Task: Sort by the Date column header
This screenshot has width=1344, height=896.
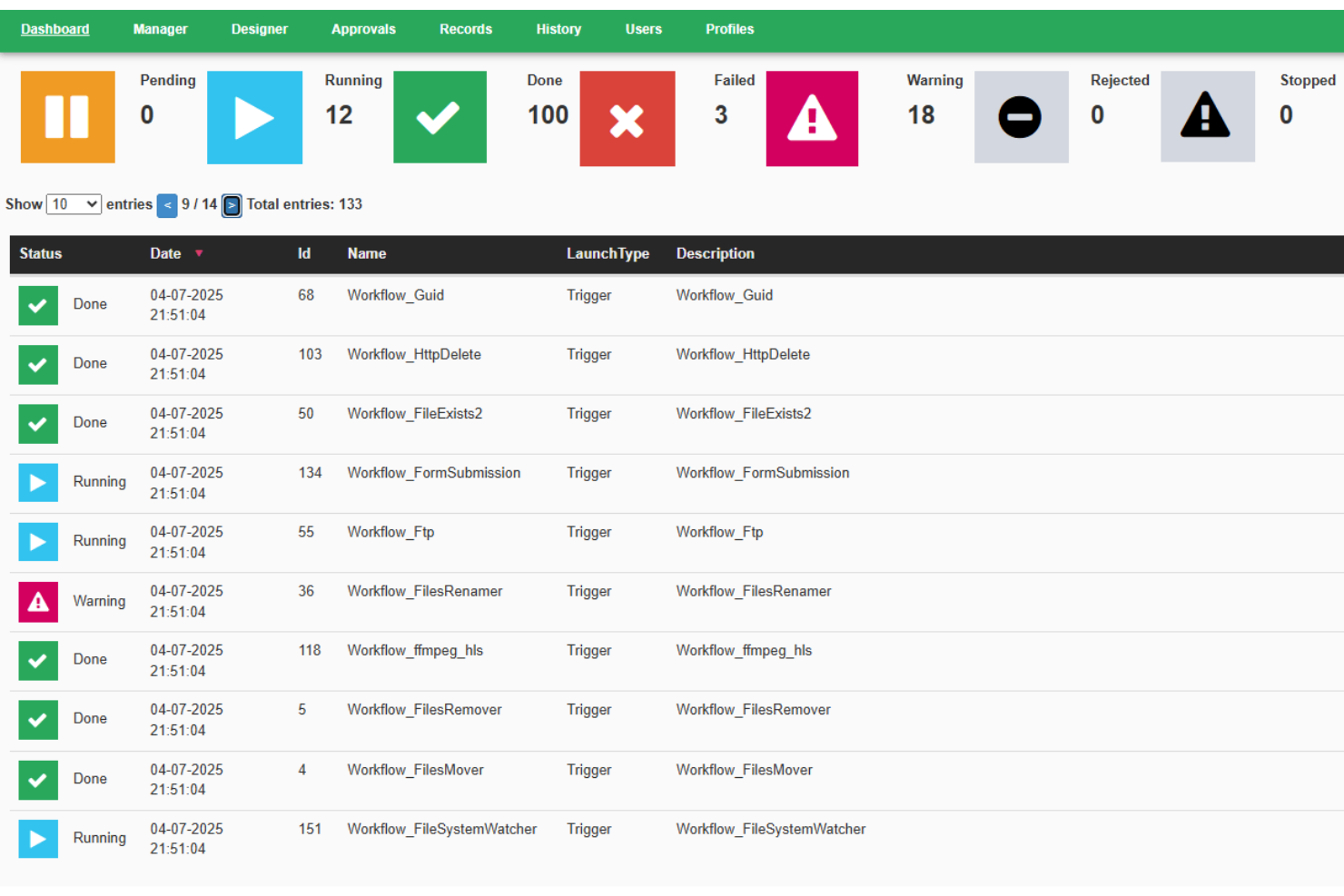Action: [x=165, y=253]
